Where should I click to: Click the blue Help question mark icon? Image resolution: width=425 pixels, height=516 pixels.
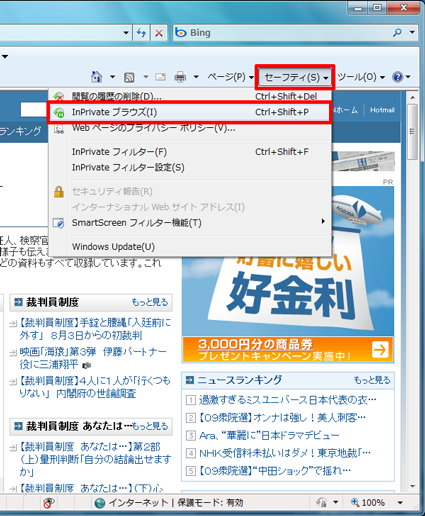pyautogui.click(x=398, y=77)
